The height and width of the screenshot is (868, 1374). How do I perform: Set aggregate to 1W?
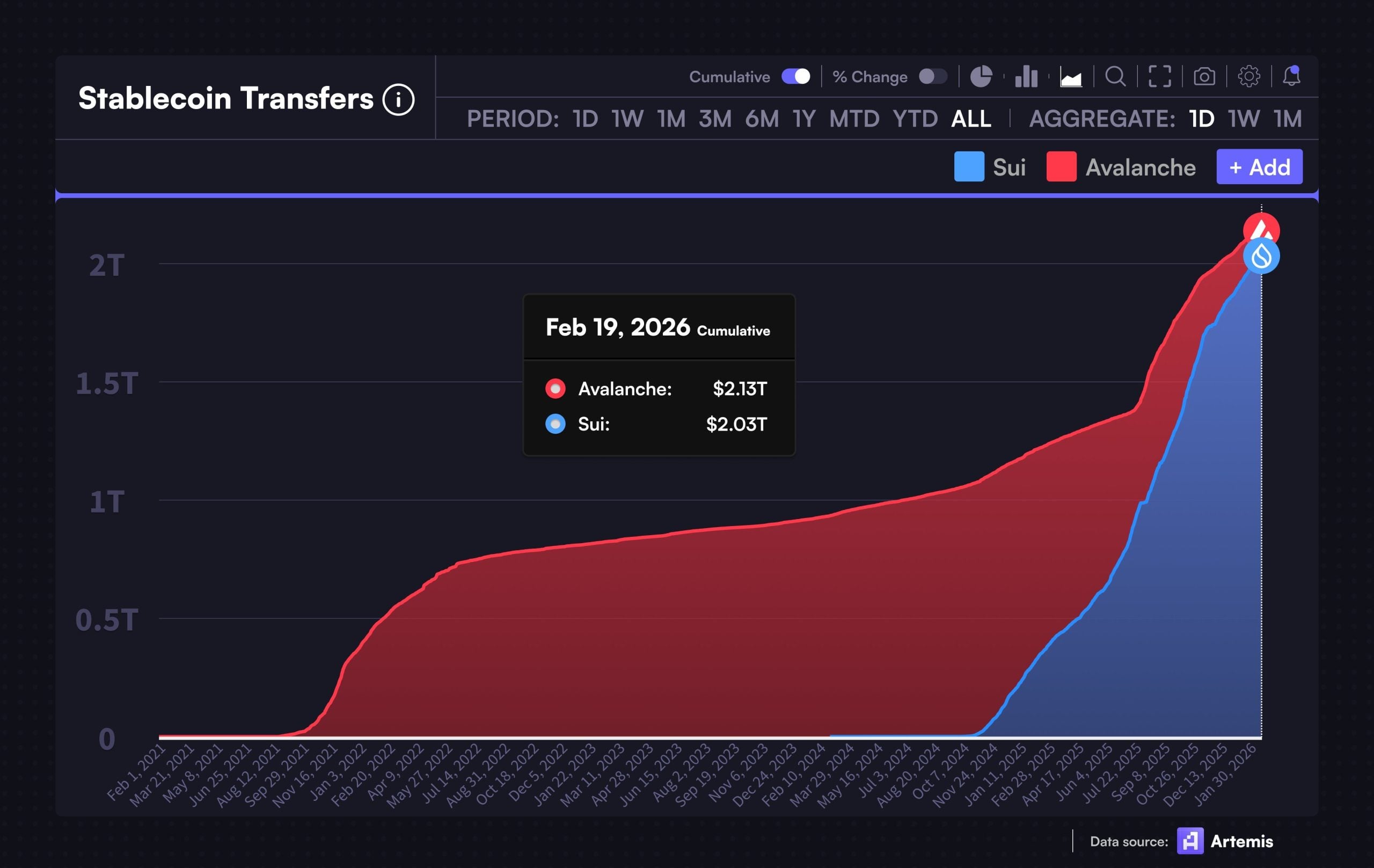tap(1244, 119)
